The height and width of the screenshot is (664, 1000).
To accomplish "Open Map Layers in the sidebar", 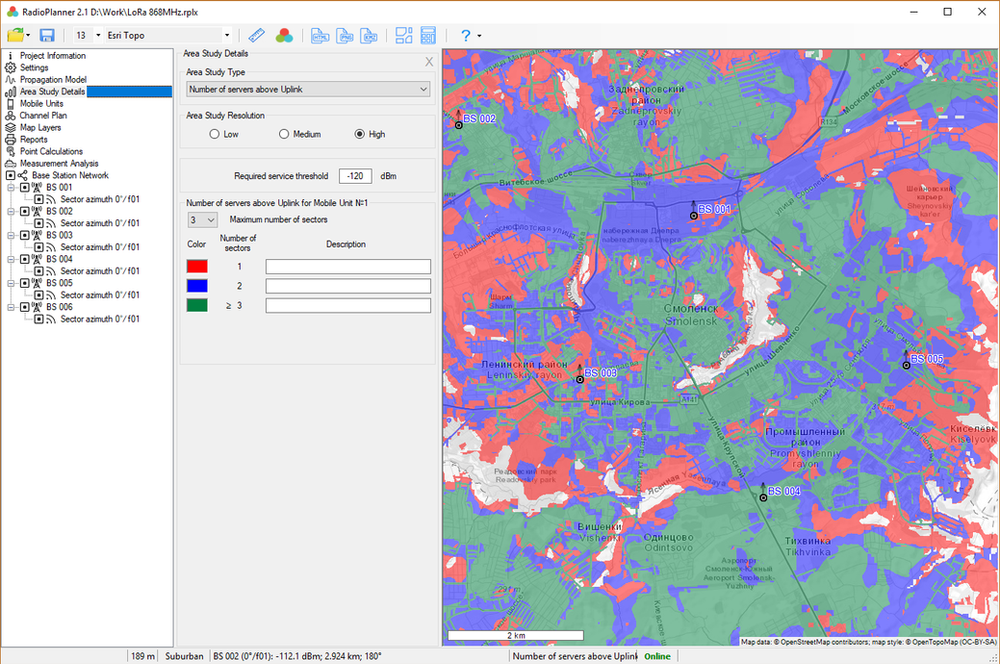I will [40, 128].
